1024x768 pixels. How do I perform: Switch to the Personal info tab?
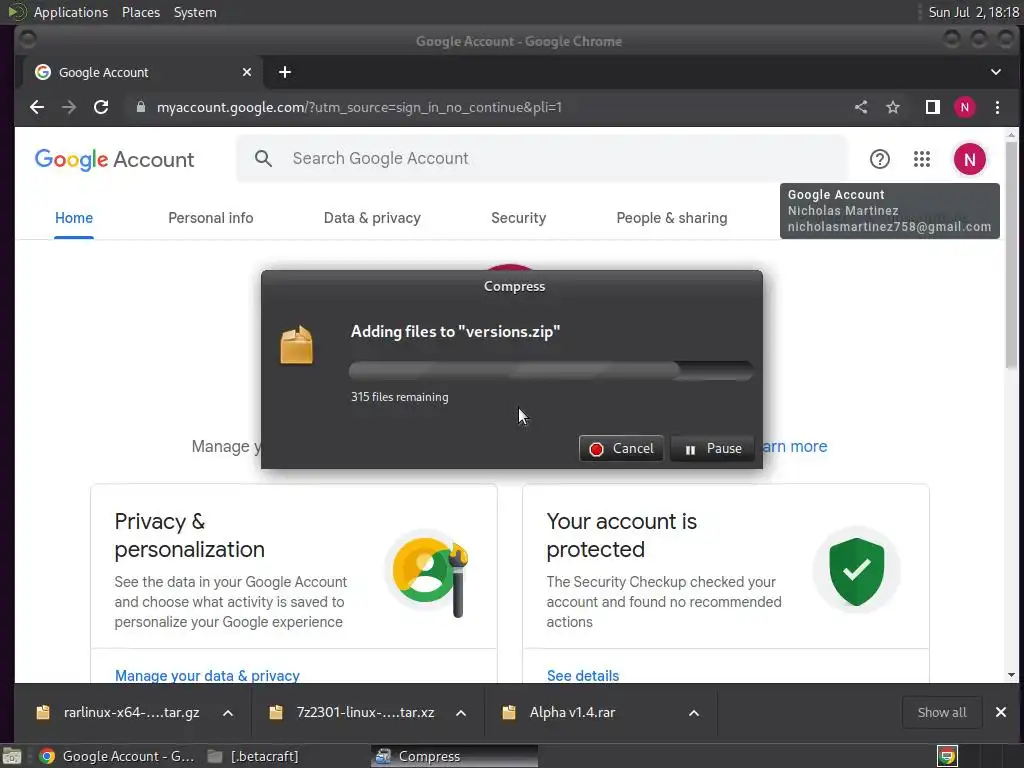click(x=210, y=218)
